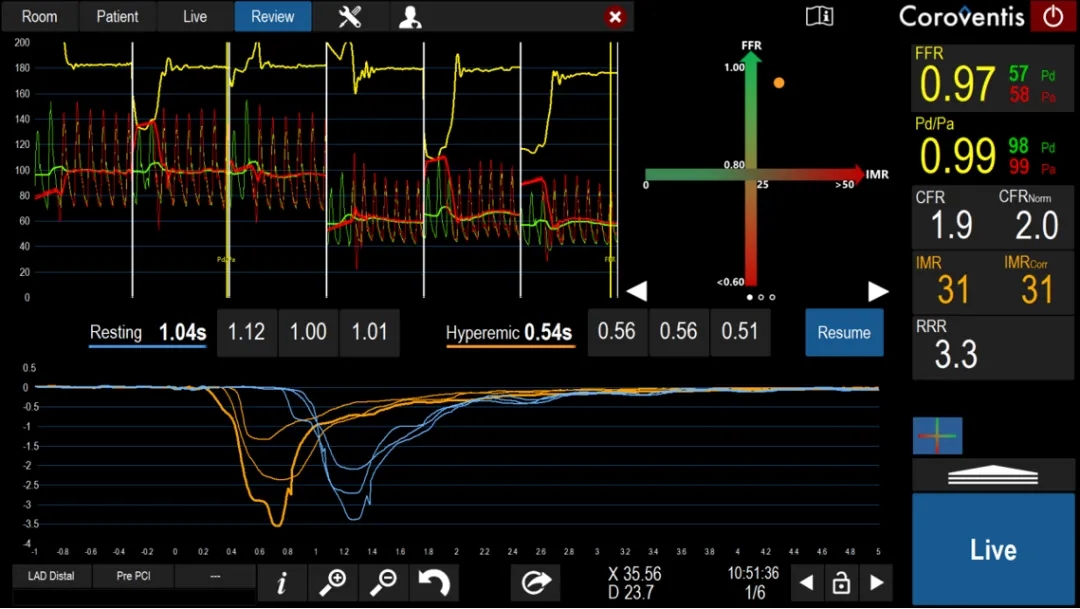Image resolution: width=1080 pixels, height=609 pixels.
Task: Toggle the FFR/IMR quadrant view thumbnail
Action: (x=937, y=436)
